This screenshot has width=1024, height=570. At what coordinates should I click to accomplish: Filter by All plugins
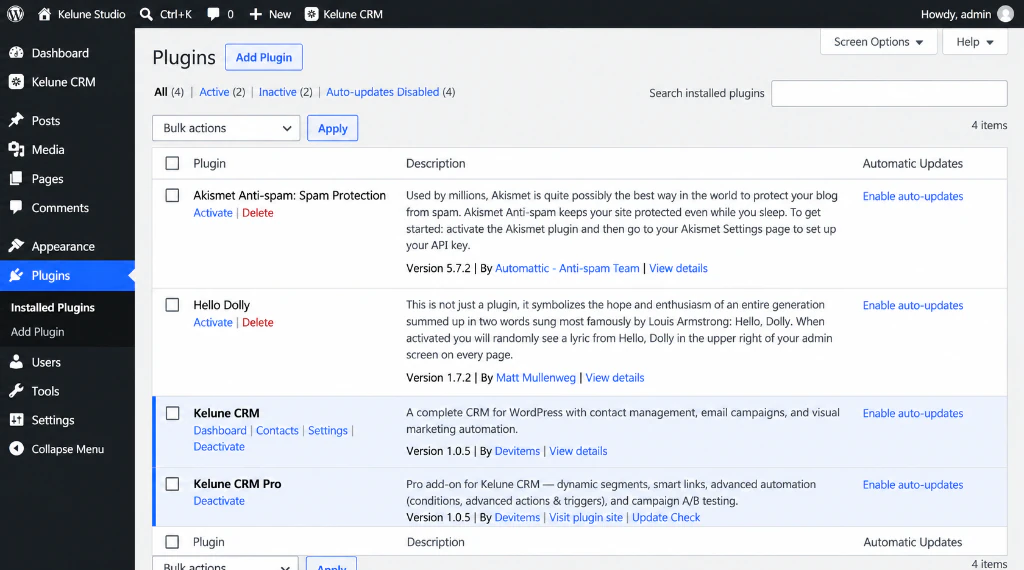pyautogui.click(x=161, y=92)
